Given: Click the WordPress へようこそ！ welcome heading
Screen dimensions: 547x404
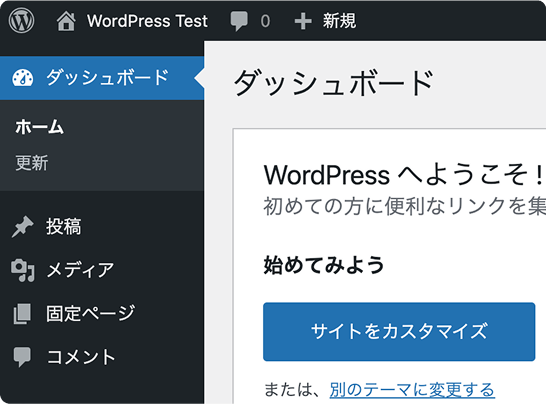Looking at the screenshot, I should [x=404, y=175].
